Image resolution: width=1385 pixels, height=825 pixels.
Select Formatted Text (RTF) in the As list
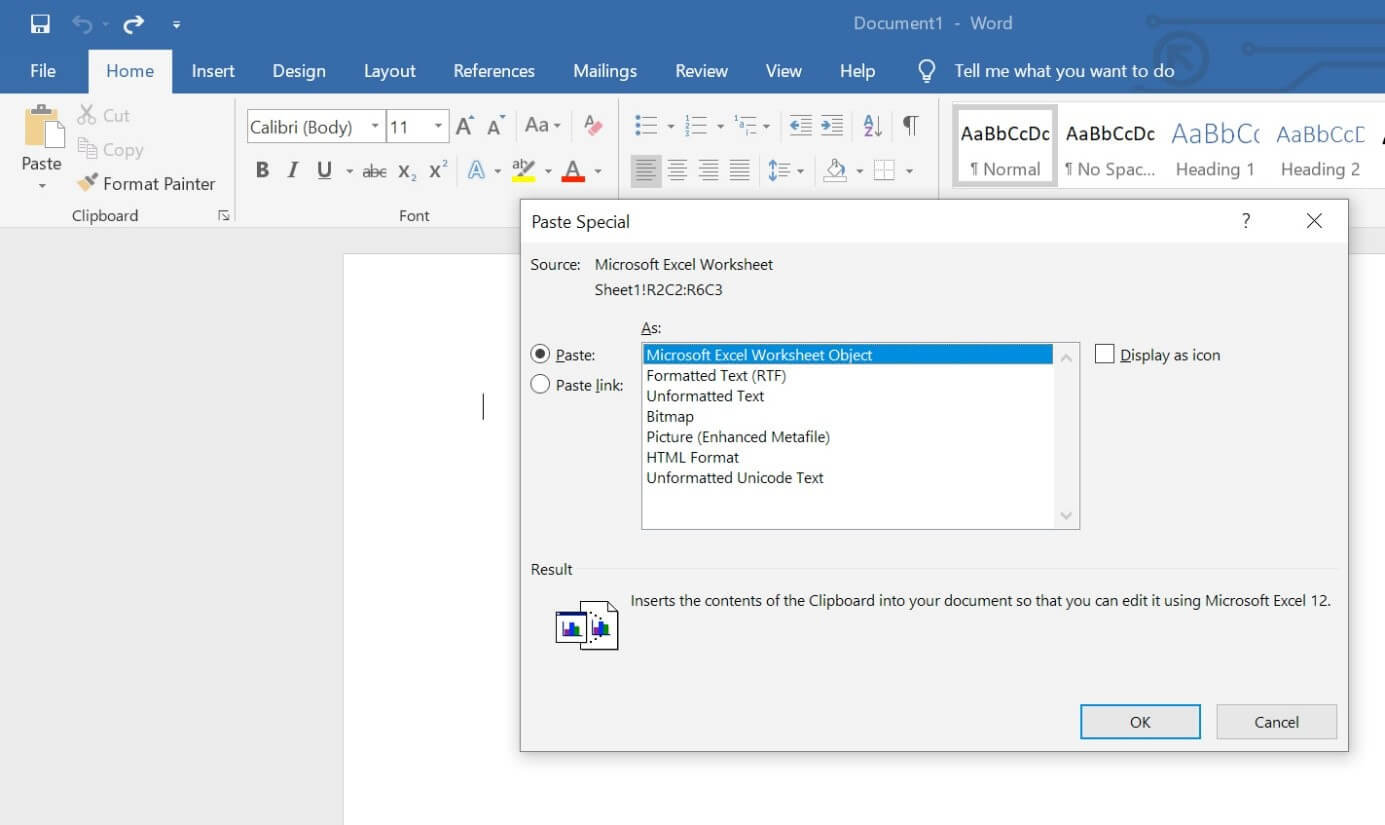[x=717, y=375]
